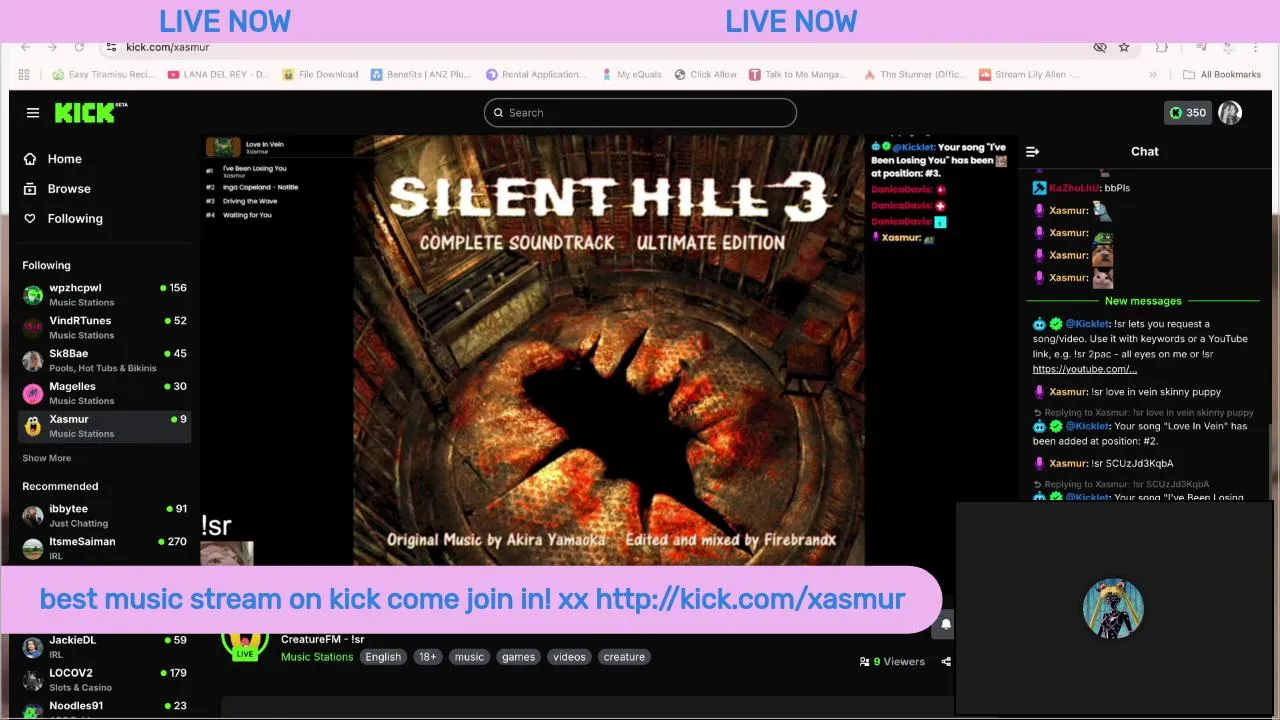The image size is (1280, 720).
Task: Collapse the chat panel with arrow icon
Action: pyautogui.click(x=1032, y=152)
